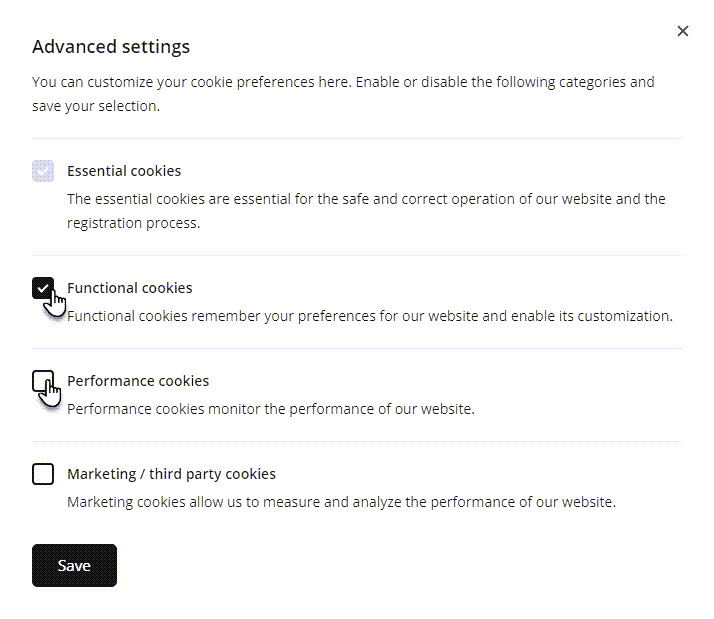
Task: Click the "Marketing / third party cookies" label
Action: (x=171, y=474)
